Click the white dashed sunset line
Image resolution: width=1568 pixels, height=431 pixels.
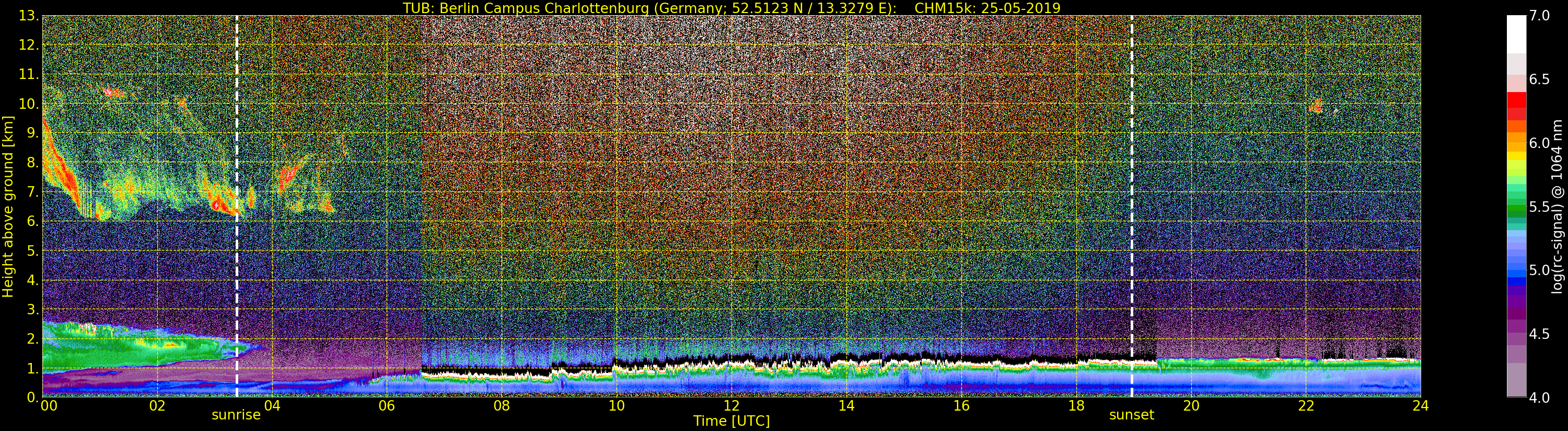(x=1132, y=206)
